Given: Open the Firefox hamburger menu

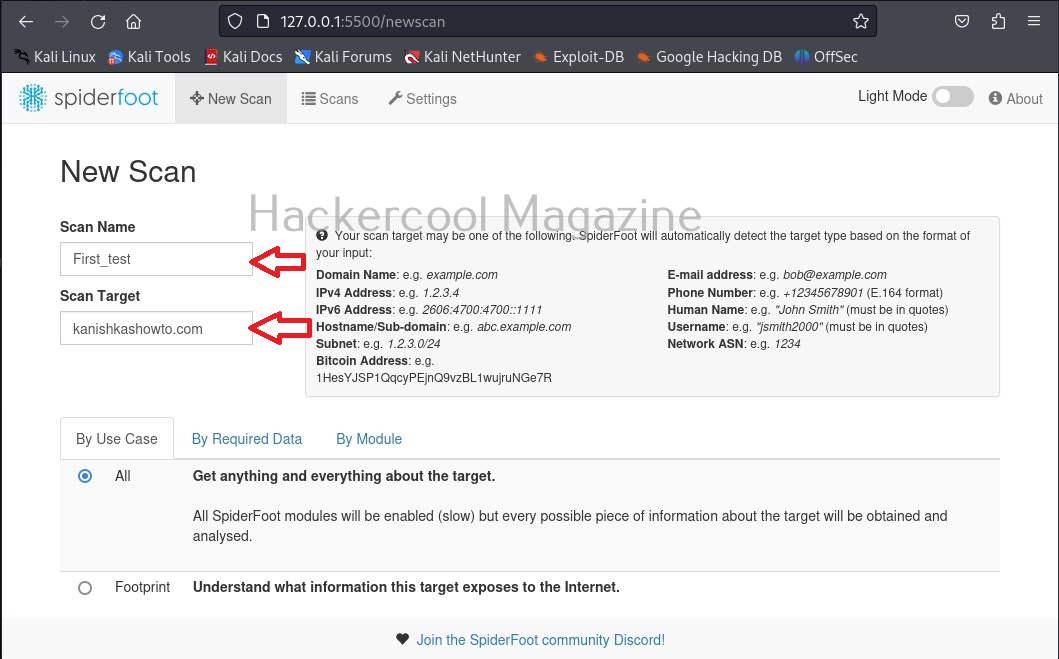Looking at the screenshot, I should (1034, 22).
